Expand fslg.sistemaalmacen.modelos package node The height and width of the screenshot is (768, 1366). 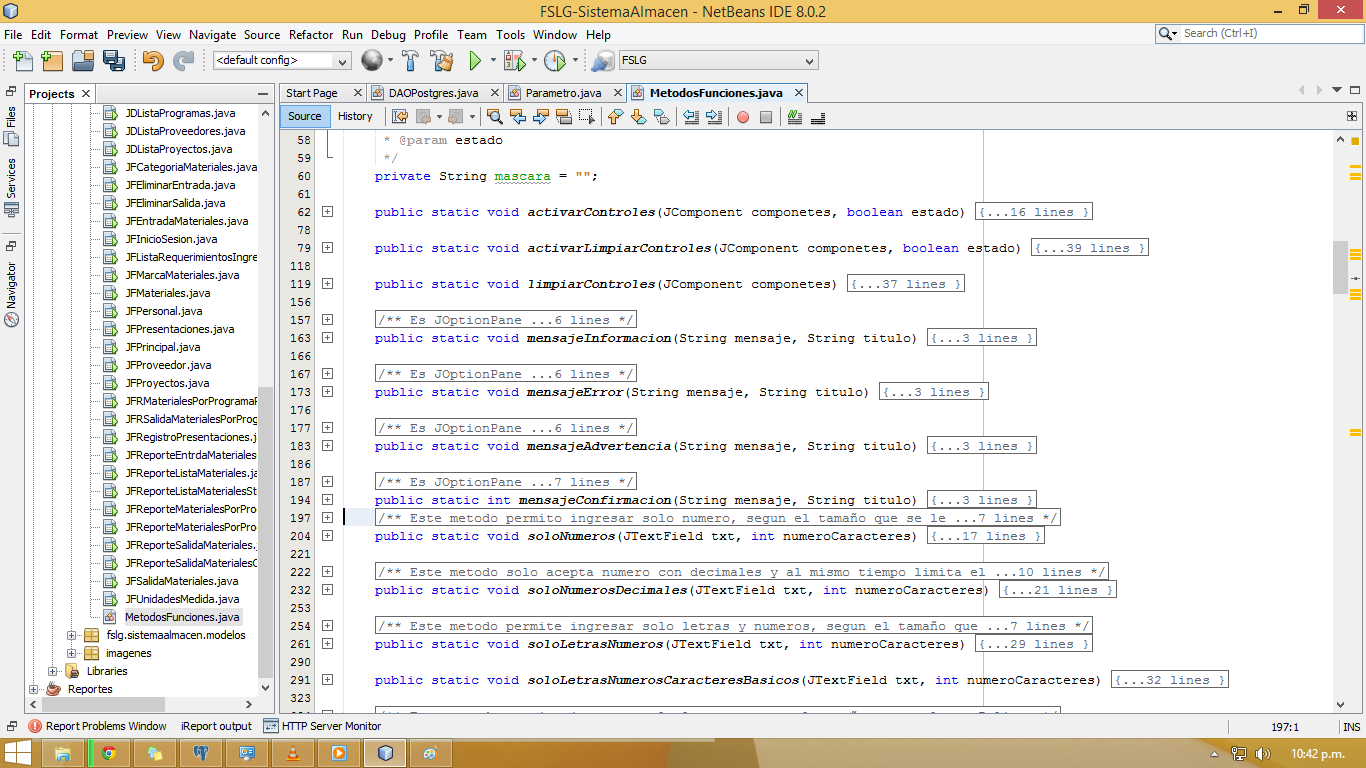pos(72,635)
